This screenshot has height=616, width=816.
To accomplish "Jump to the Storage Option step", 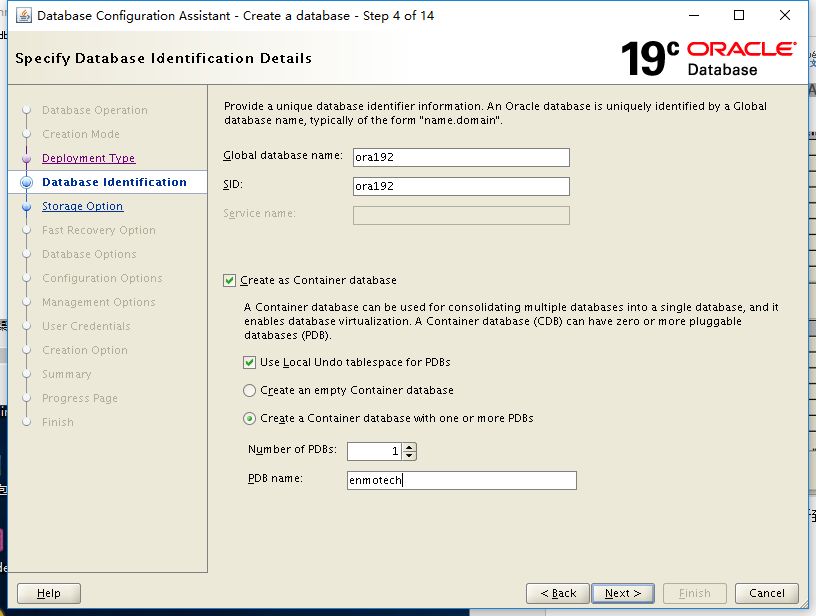I will pos(82,206).
